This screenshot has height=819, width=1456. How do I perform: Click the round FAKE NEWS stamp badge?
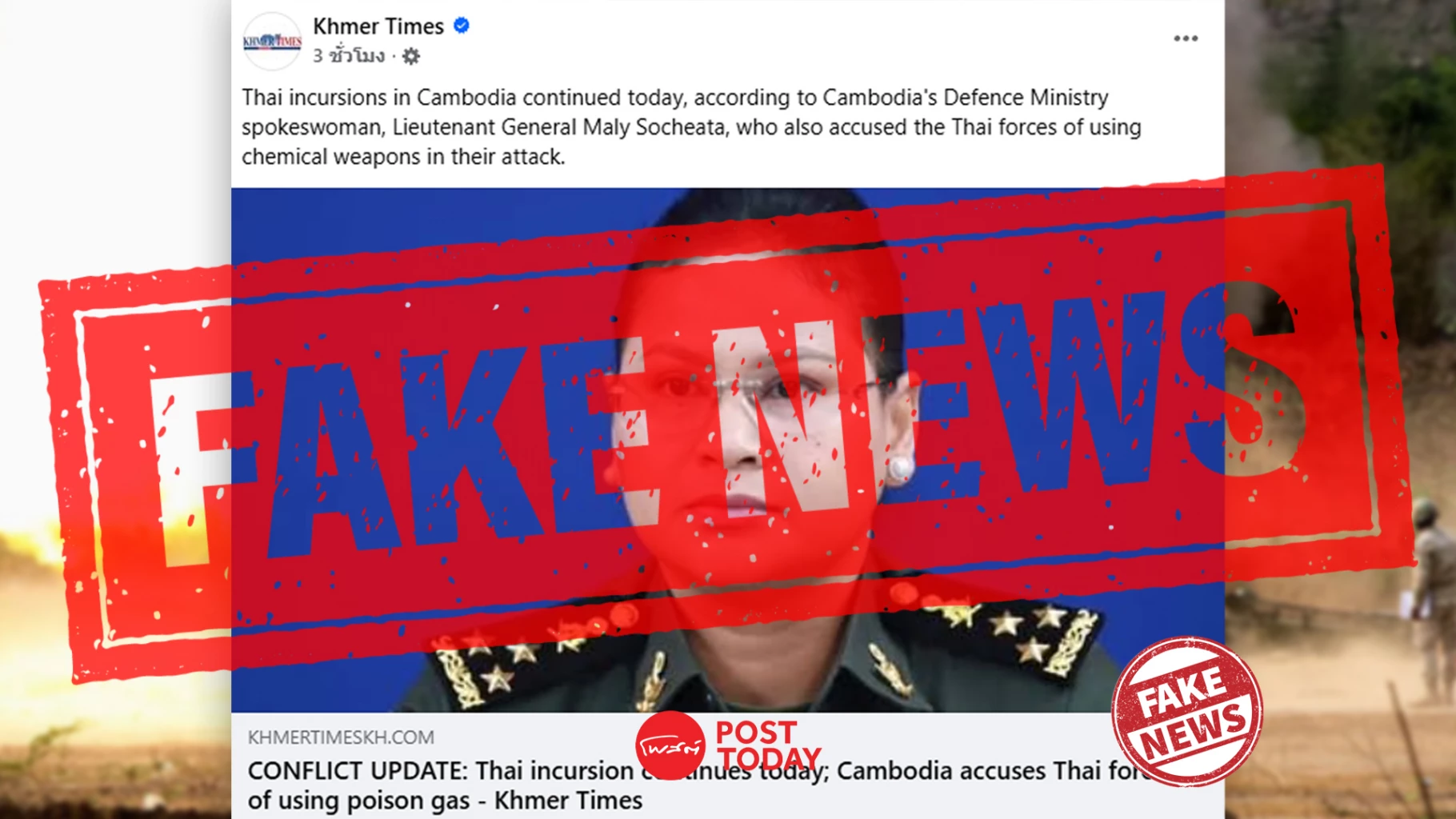point(1187,711)
